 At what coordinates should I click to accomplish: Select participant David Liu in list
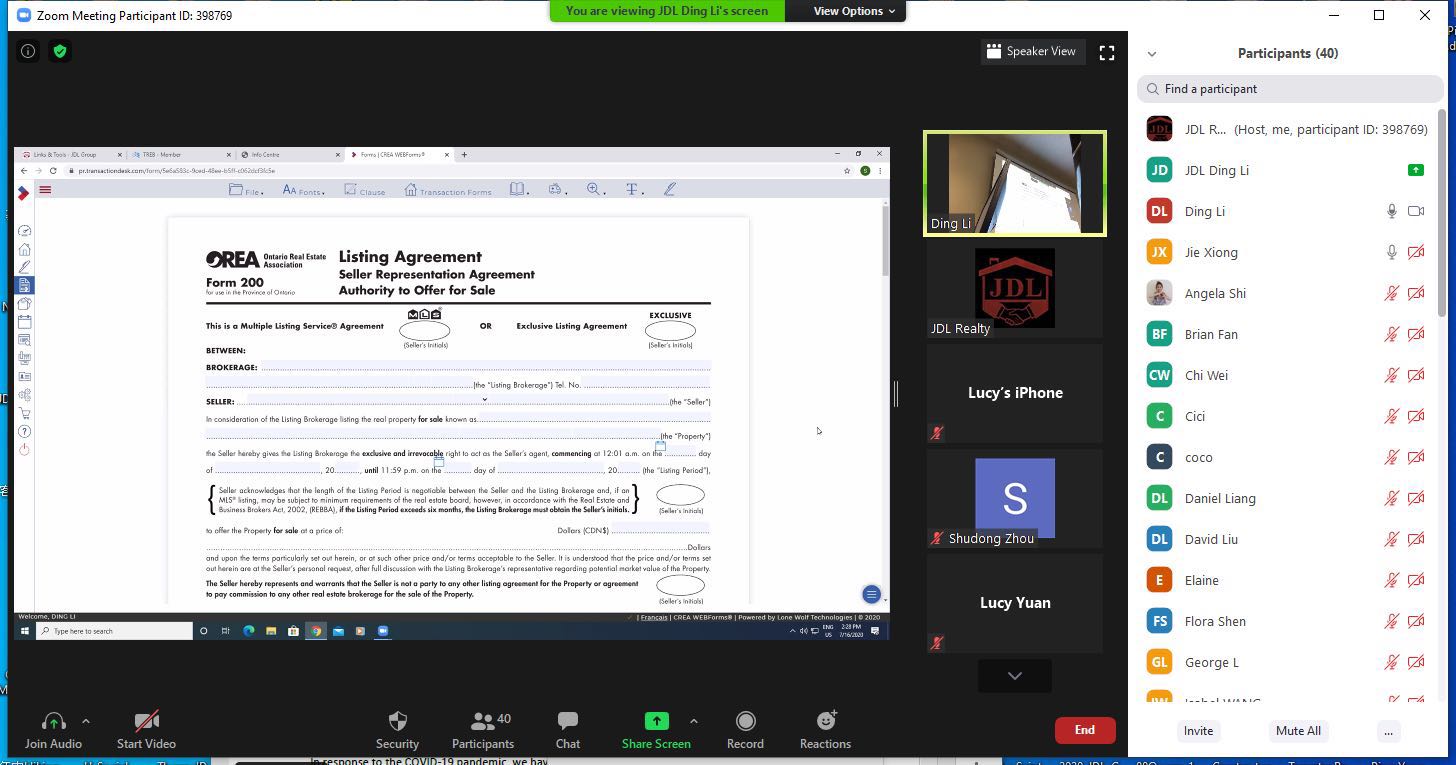coord(1287,539)
